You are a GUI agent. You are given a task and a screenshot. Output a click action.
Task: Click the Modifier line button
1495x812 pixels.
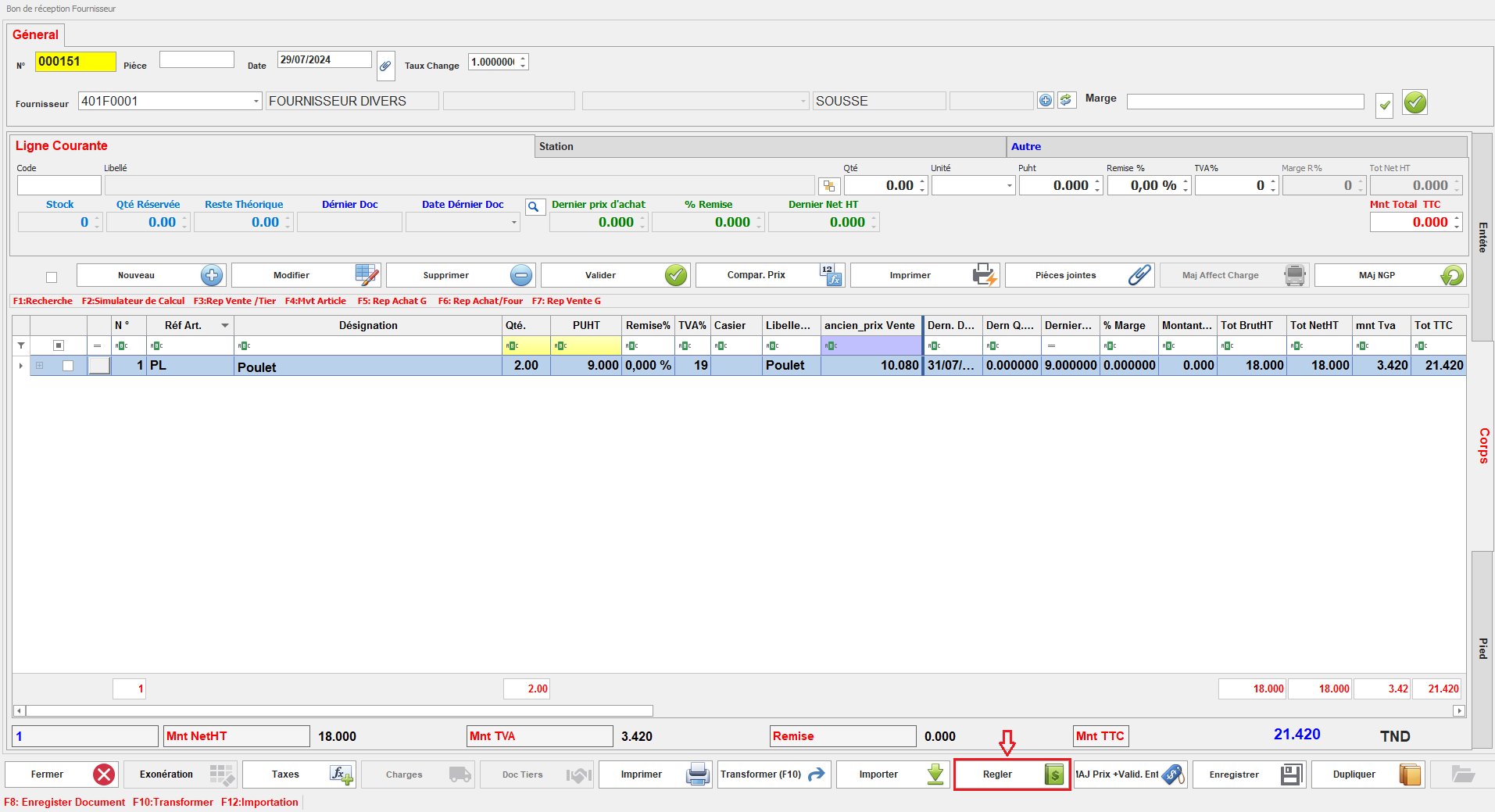[x=306, y=275]
